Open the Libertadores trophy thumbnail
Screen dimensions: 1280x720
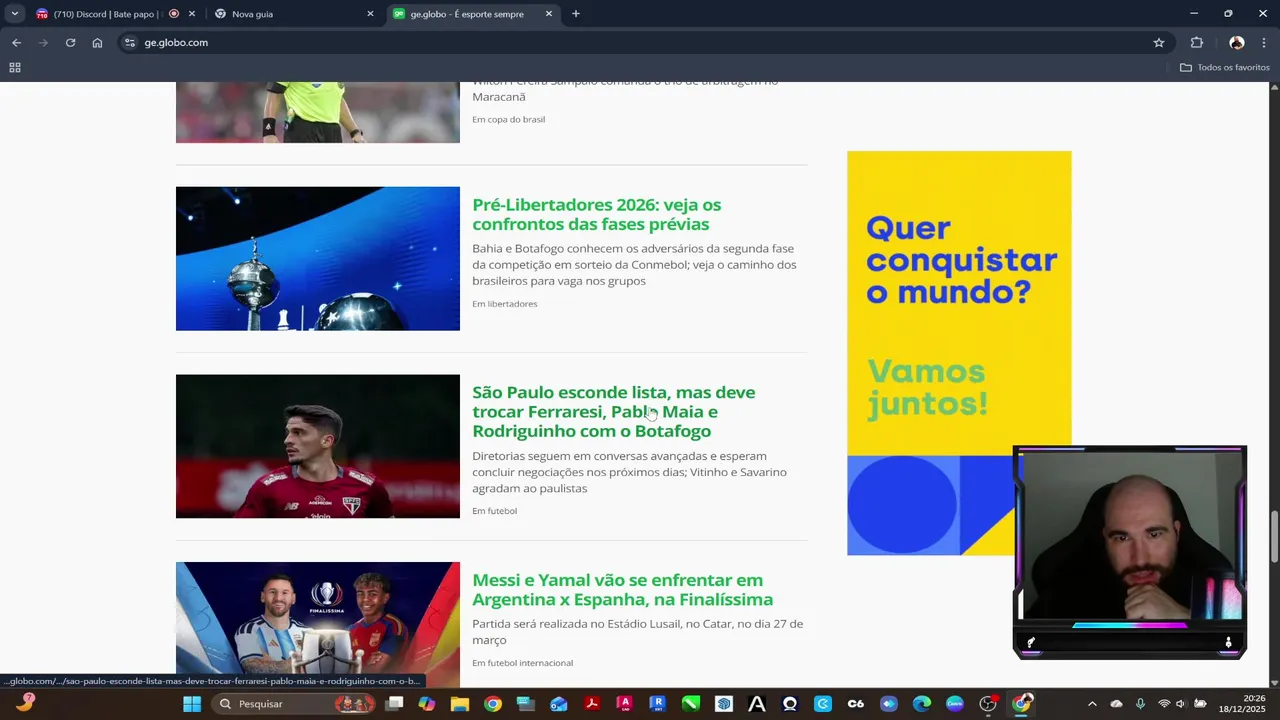(x=318, y=258)
